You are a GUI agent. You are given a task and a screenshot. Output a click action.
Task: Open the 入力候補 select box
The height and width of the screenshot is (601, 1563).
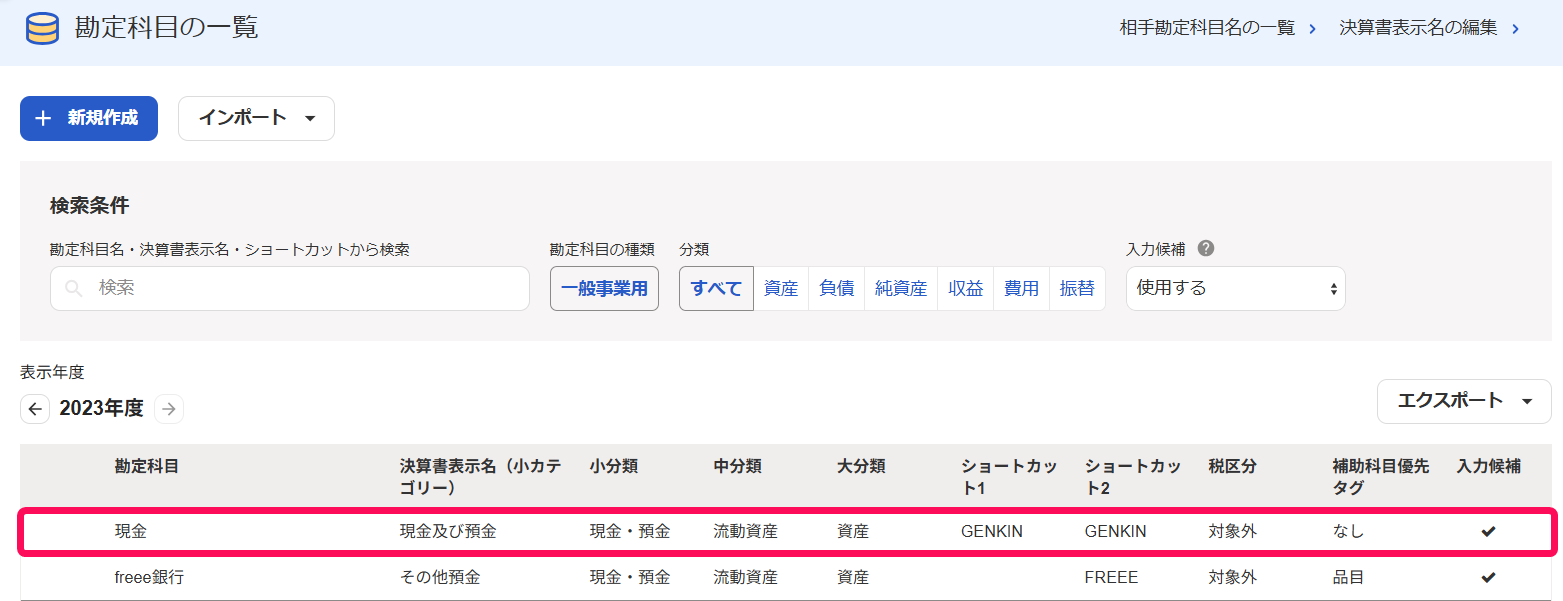[x=1236, y=289]
